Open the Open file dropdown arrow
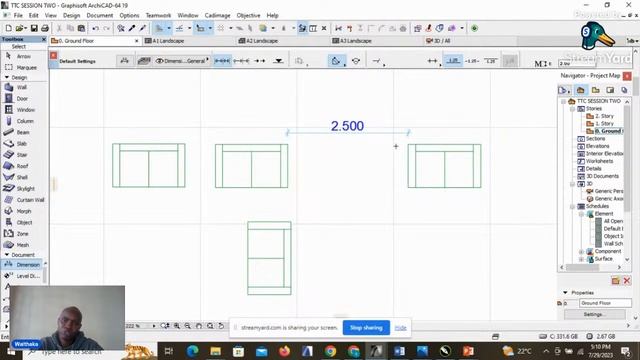Viewport: 640px width, 360px height. [x=25, y=28]
